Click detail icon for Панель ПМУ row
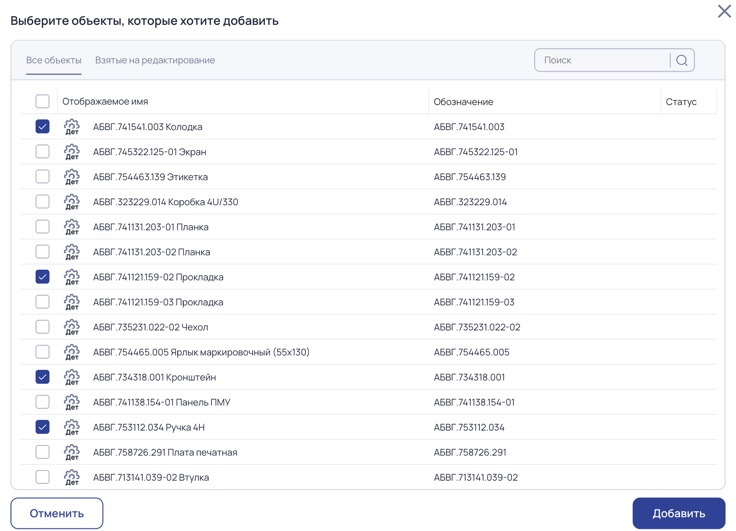Image resolution: width=736 pixels, height=531 pixels. click(x=72, y=402)
